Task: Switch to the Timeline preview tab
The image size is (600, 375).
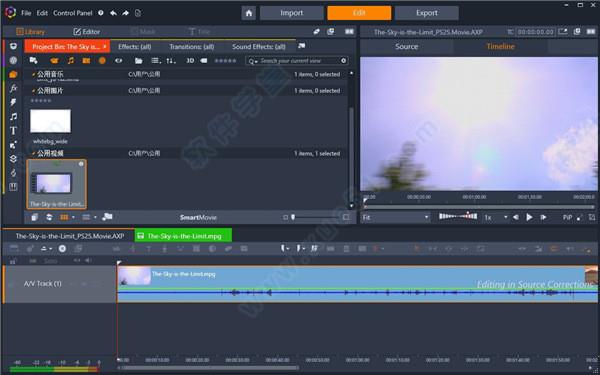Action: (500, 47)
